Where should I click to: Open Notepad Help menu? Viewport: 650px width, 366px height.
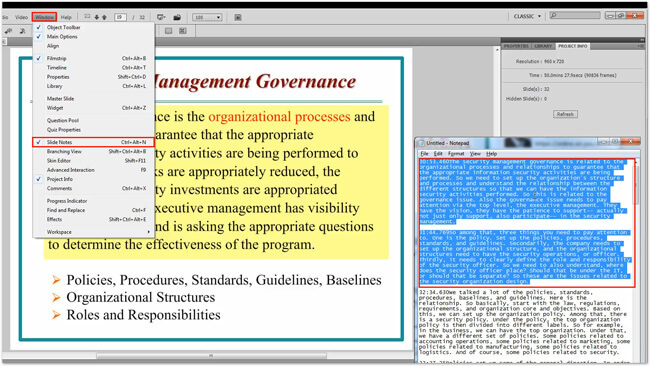(x=492, y=154)
